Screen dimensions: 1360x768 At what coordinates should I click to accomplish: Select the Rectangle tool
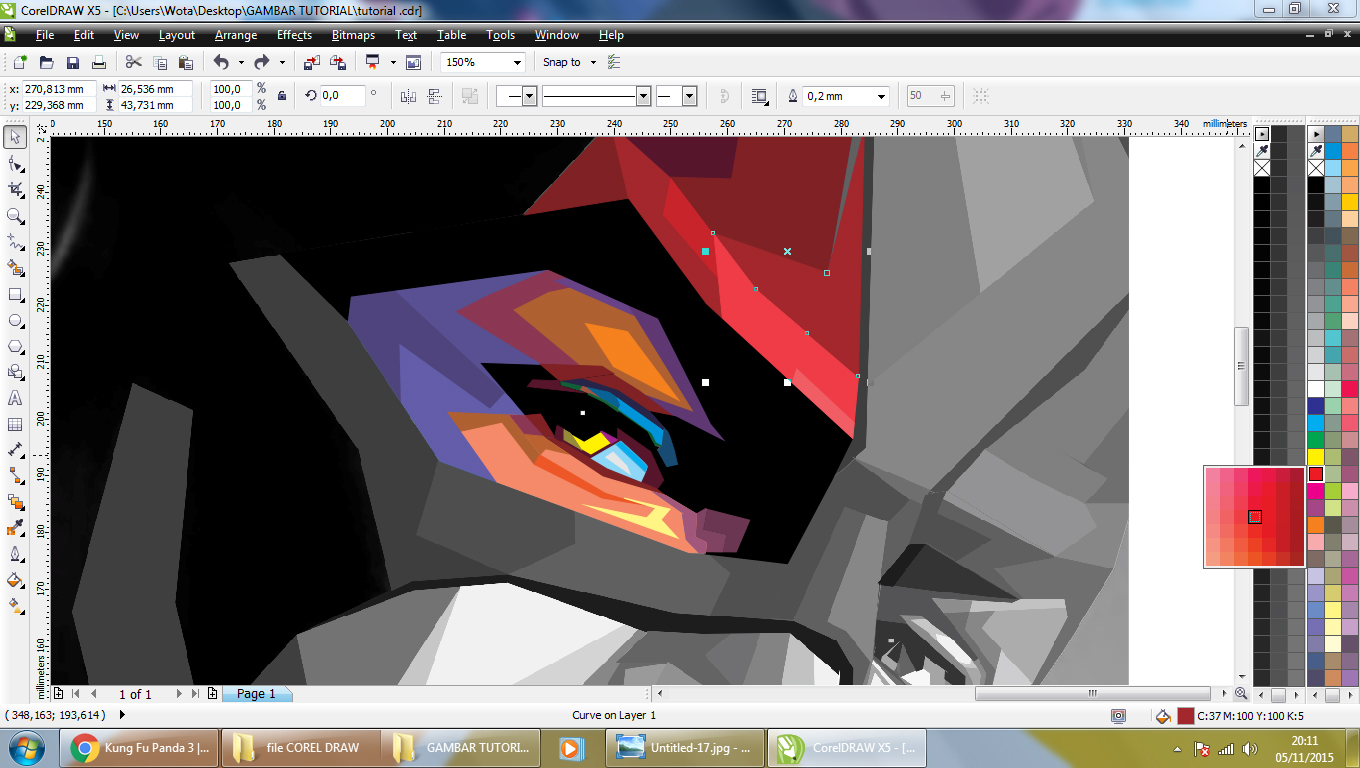(x=15, y=294)
